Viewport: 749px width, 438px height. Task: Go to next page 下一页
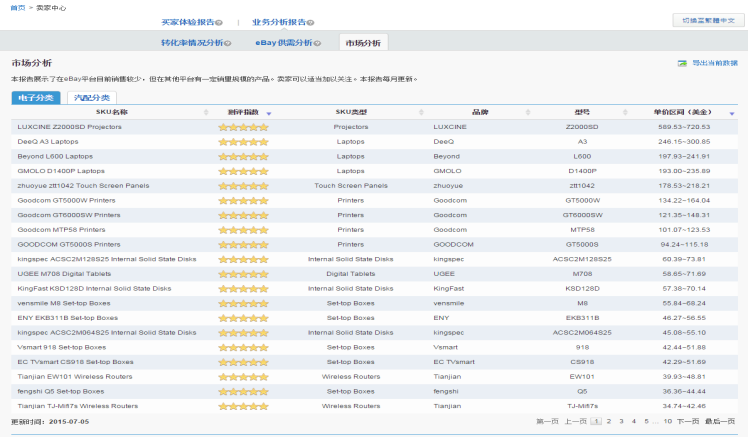[x=688, y=421]
